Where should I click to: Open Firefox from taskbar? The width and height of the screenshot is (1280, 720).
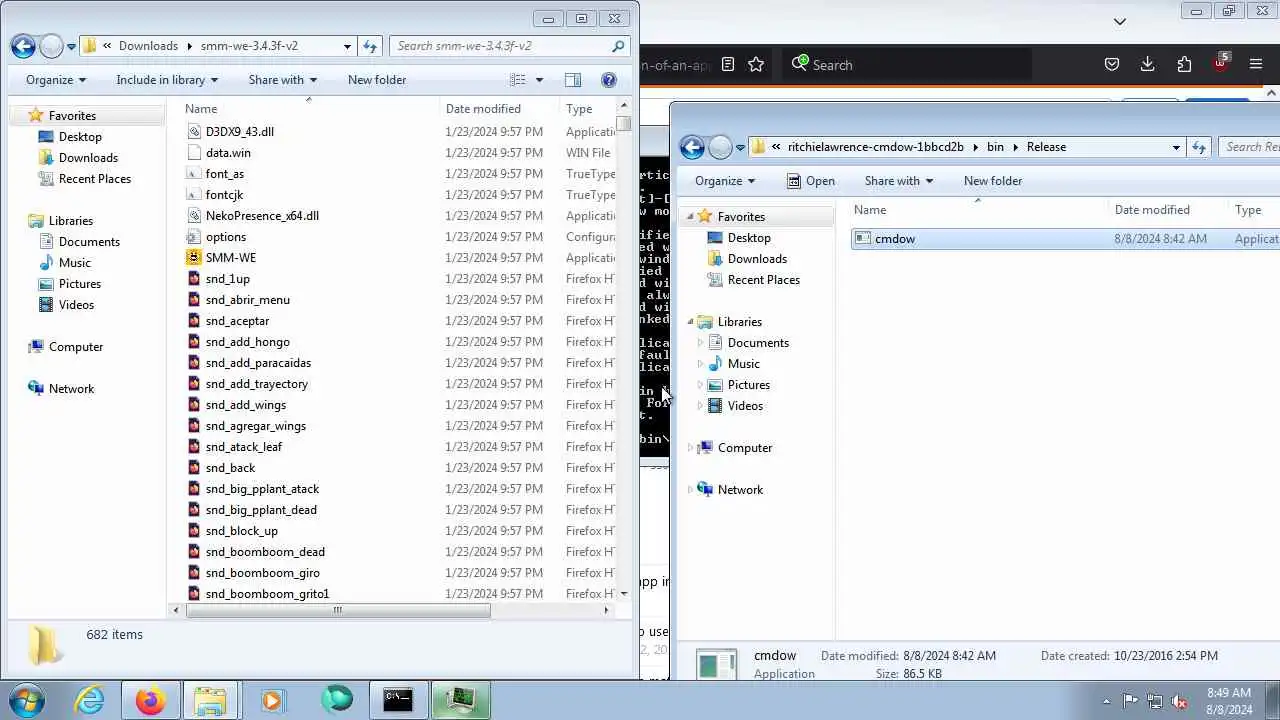151,700
